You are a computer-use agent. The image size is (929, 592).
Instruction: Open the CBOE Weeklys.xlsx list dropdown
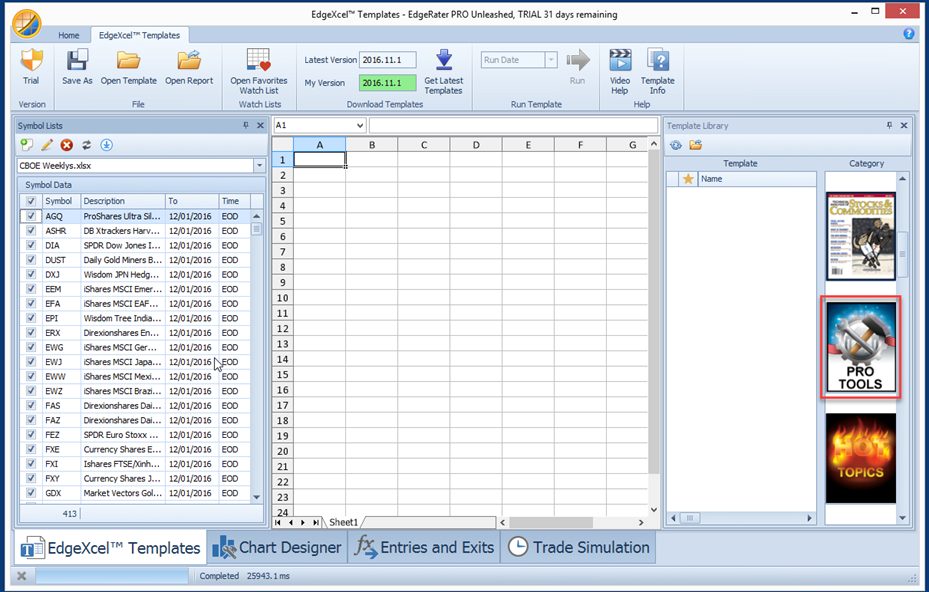[259, 165]
